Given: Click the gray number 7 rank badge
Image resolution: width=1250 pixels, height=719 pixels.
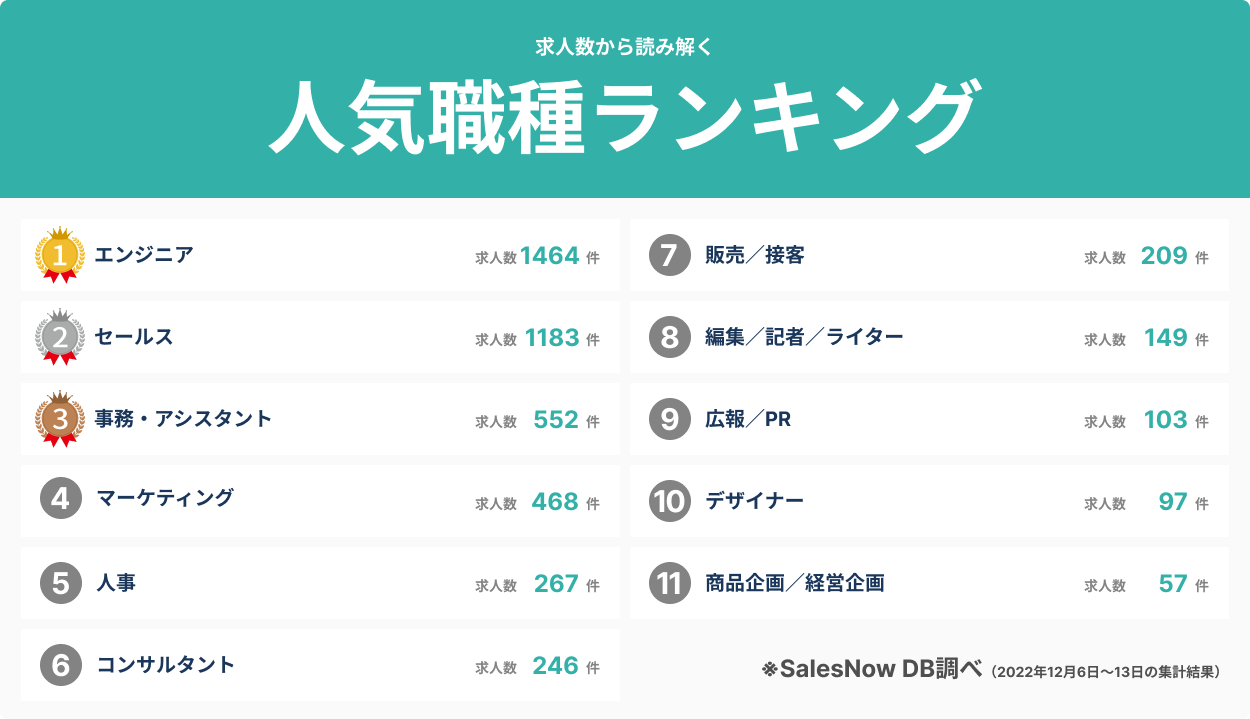Looking at the screenshot, I should pyautogui.click(x=670, y=256).
